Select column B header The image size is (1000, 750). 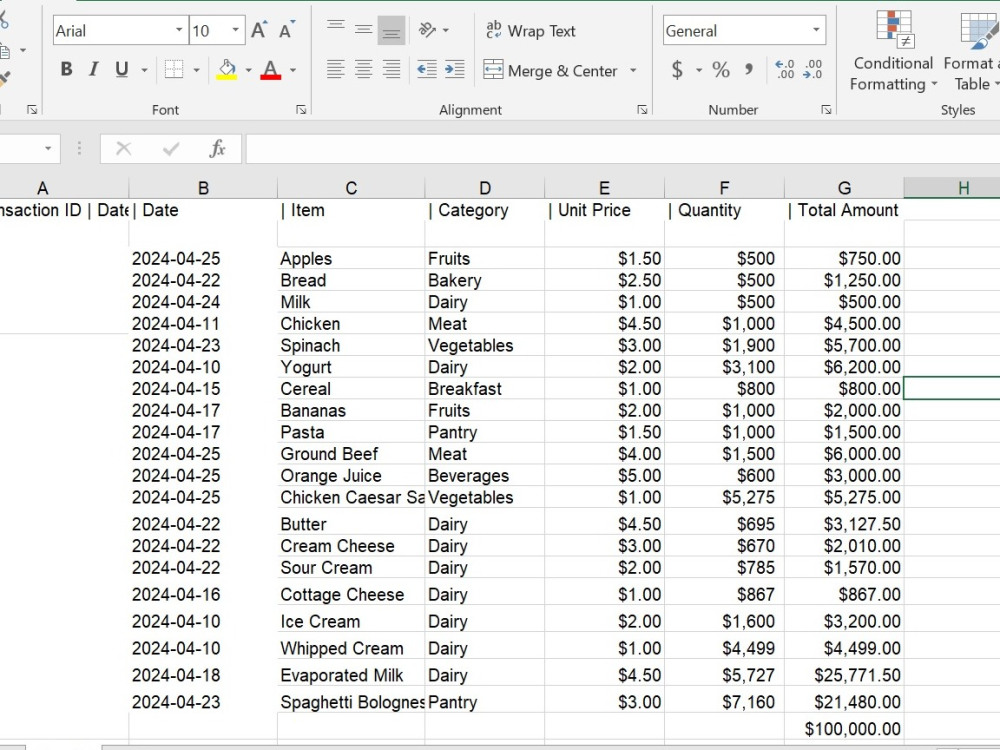203,188
